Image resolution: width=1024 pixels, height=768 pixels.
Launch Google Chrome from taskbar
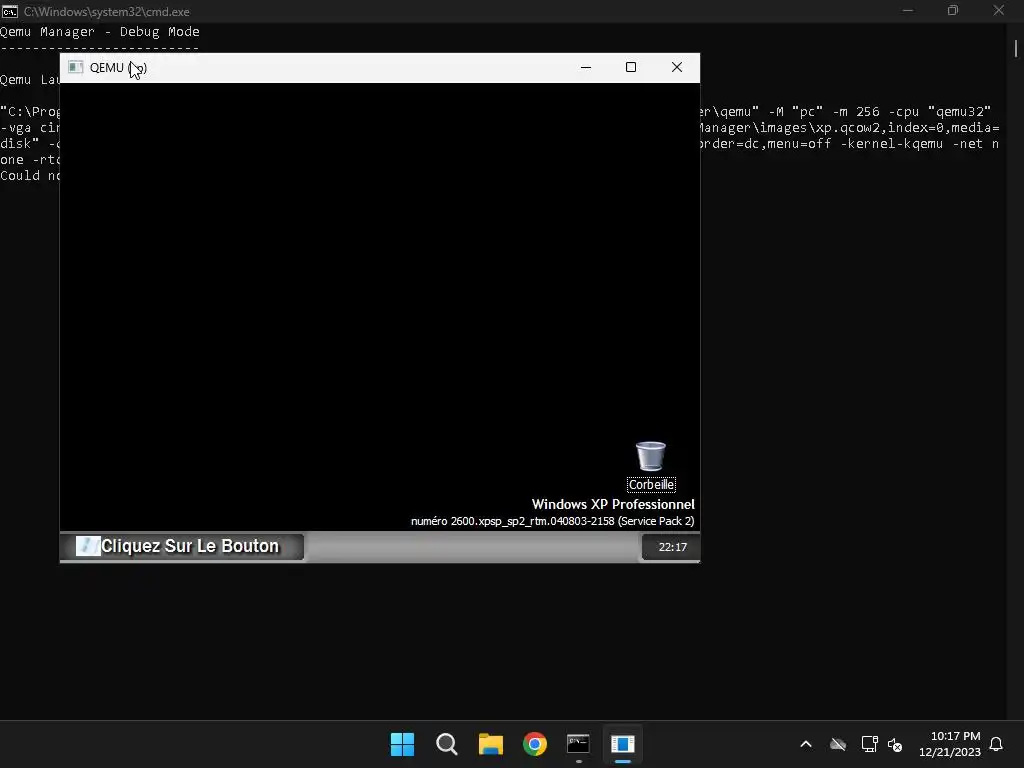pos(535,744)
